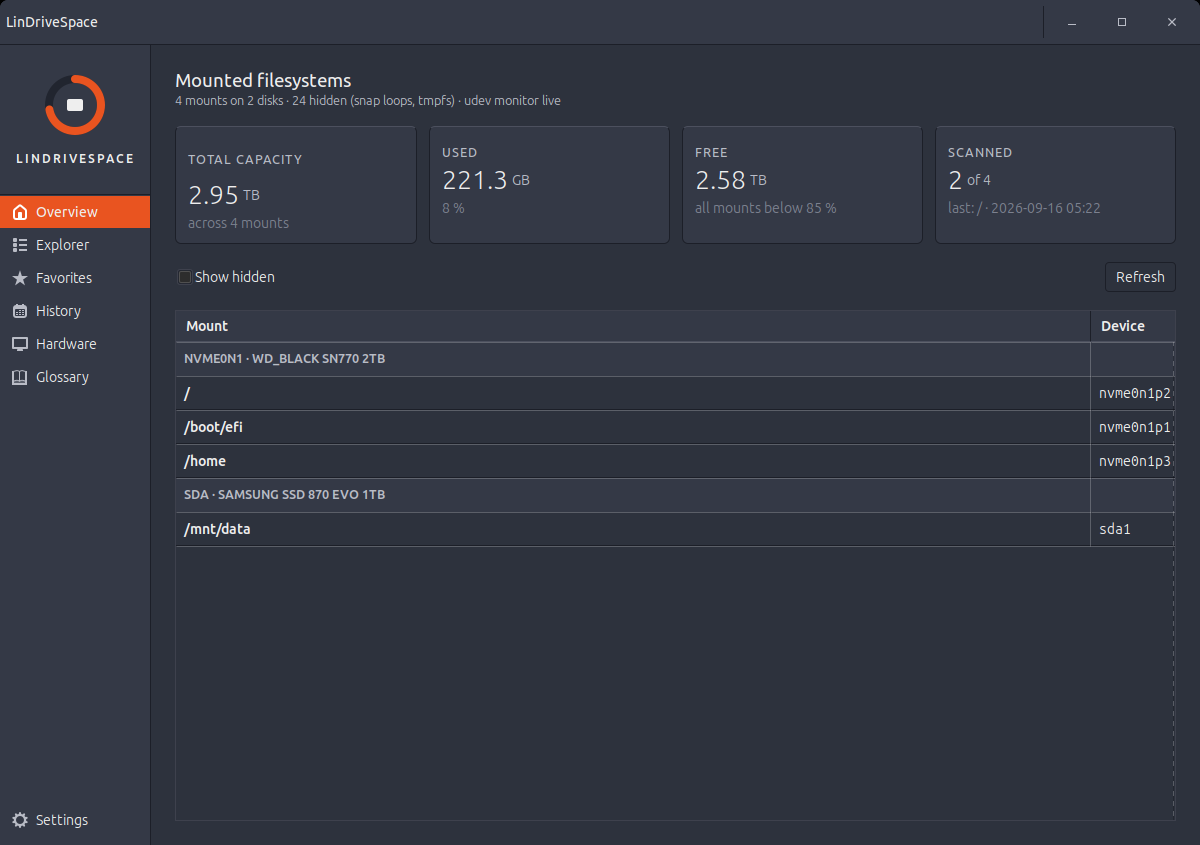Open the Glossary section
1200x845 pixels.
[75, 377]
